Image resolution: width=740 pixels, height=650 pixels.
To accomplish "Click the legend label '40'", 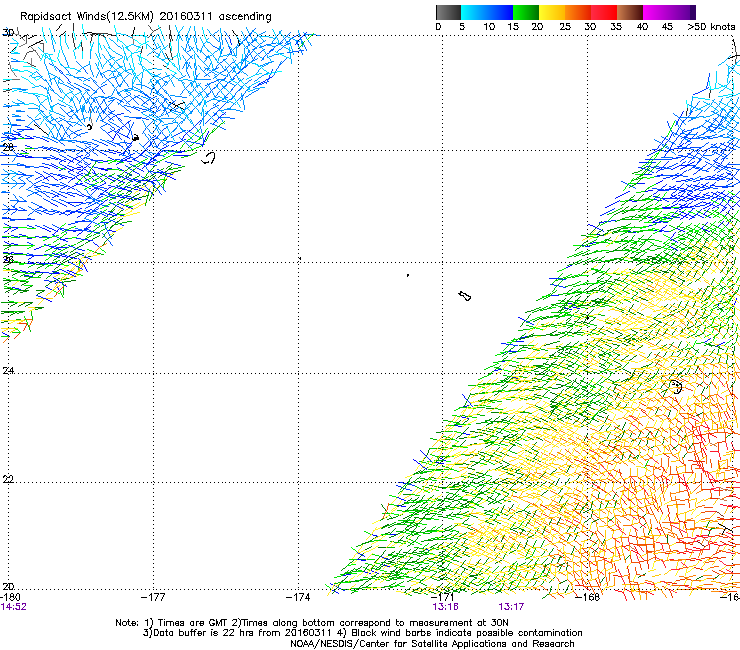I will 642,27.
